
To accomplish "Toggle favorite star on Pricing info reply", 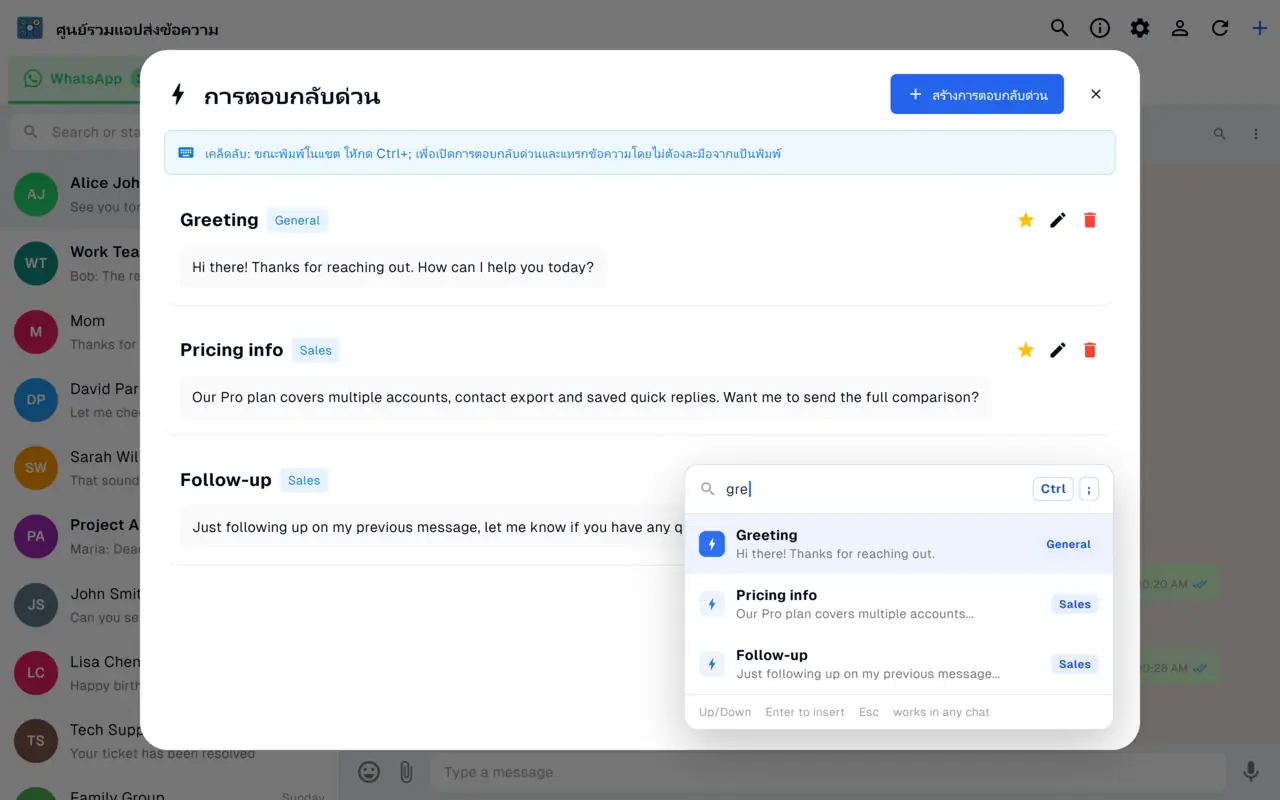I will [x=1026, y=350].
